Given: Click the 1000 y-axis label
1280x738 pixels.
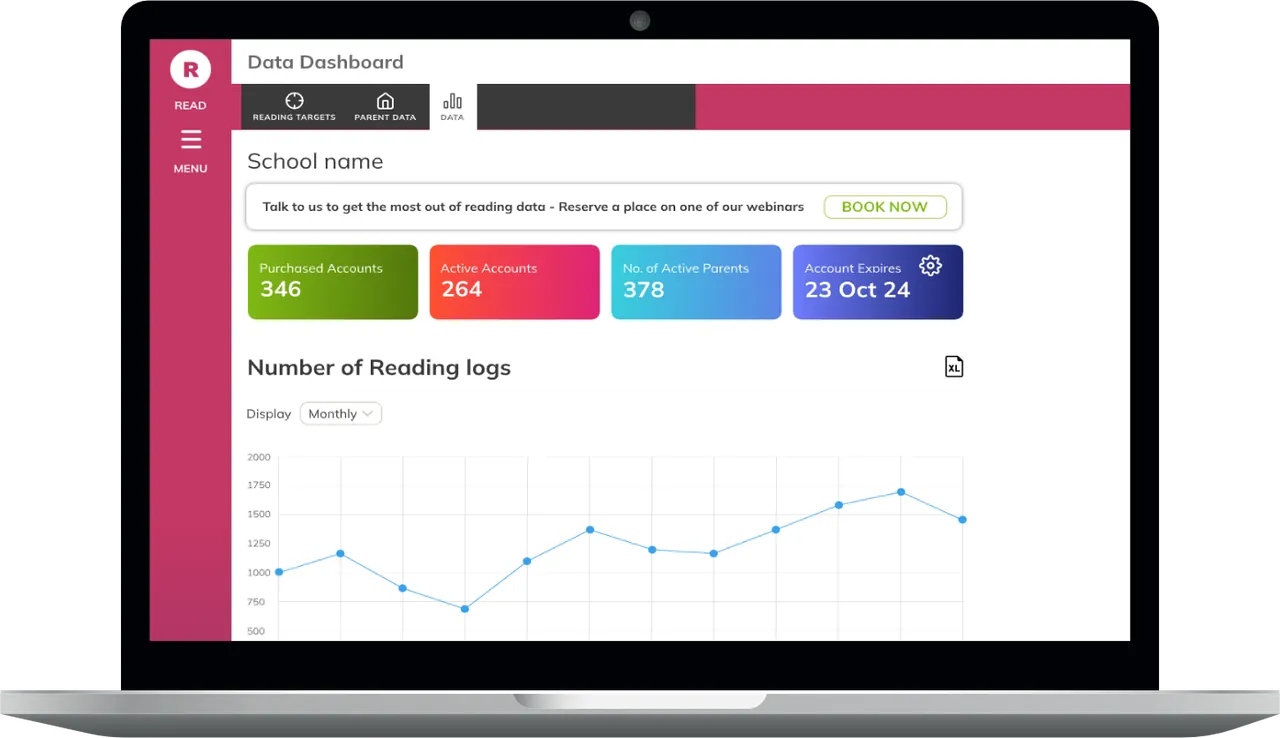Looking at the screenshot, I should [x=259, y=573].
